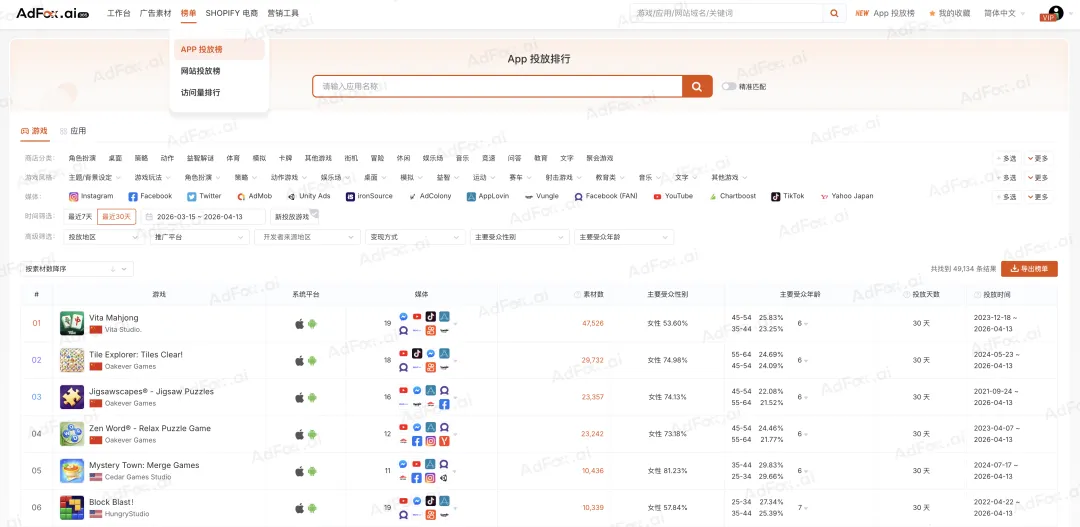Choose the YouTube media filter
1080x527 pixels.
[x=657, y=197]
